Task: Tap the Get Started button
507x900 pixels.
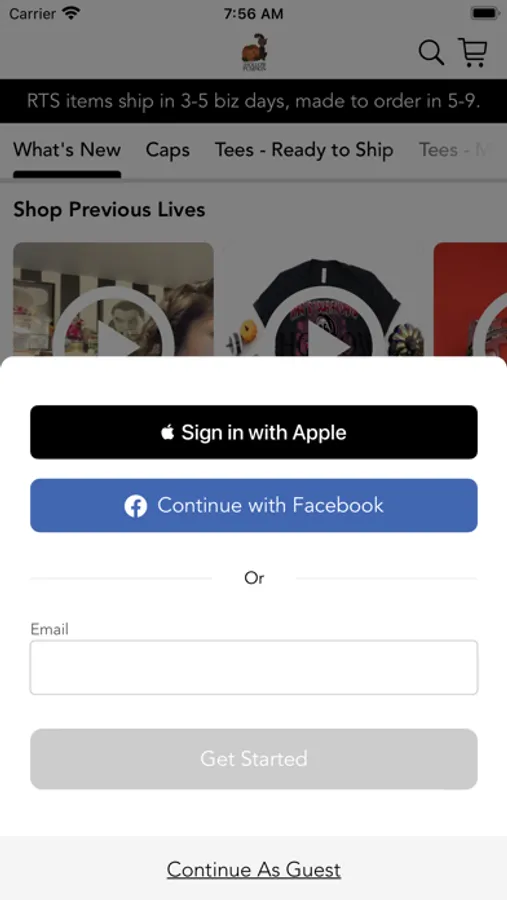Action: pyautogui.click(x=254, y=759)
